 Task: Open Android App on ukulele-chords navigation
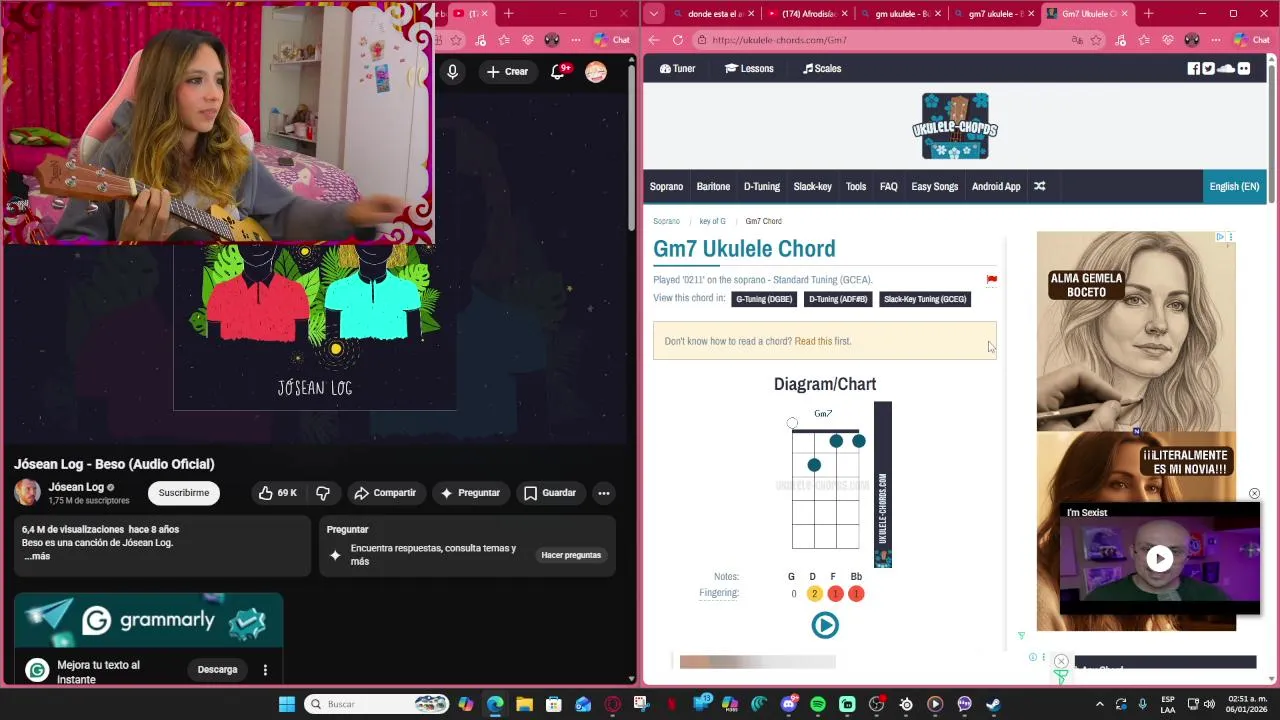pyautogui.click(x=996, y=186)
